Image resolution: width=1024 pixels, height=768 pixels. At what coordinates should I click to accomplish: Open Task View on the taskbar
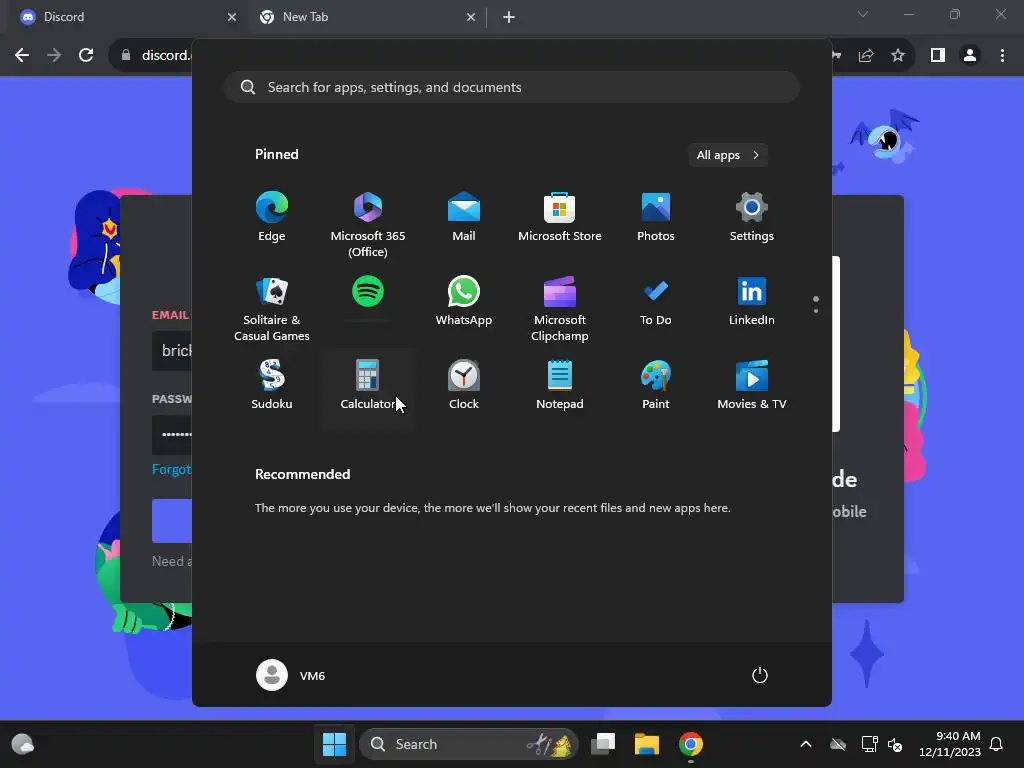tap(603, 744)
